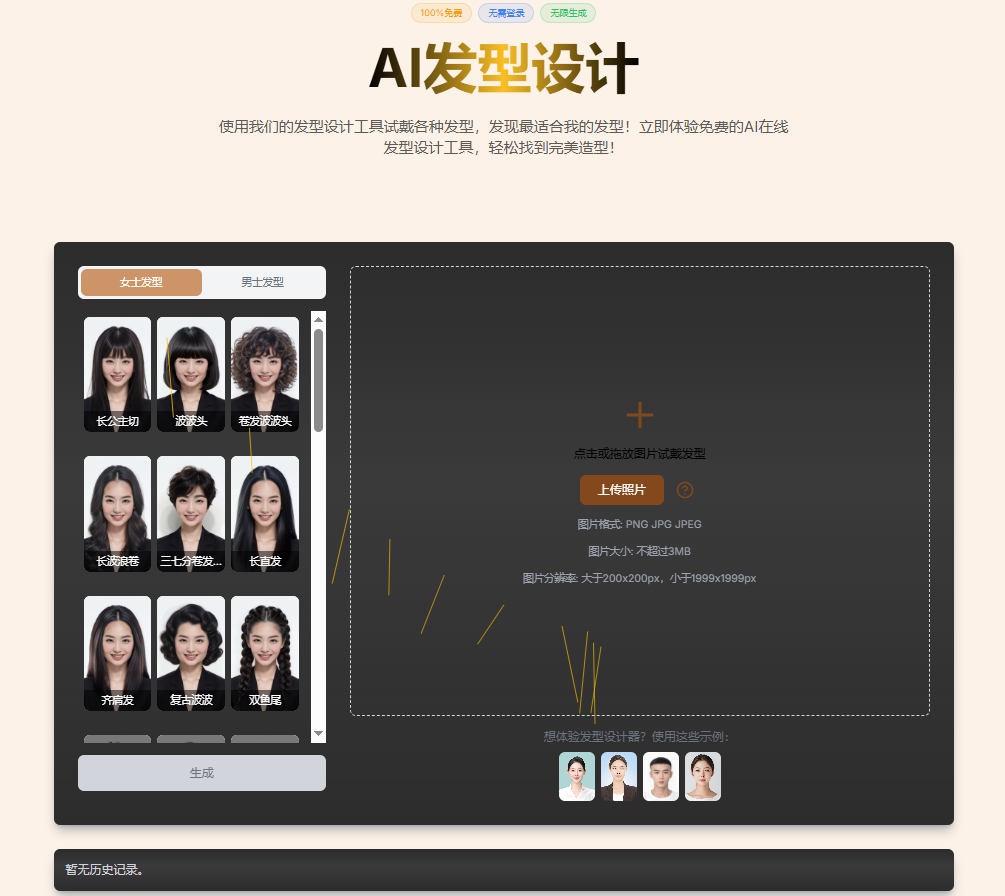This screenshot has width=1005, height=896.
Task: Click the scrollbar down arrow in hairstyle list
Action: (318, 735)
